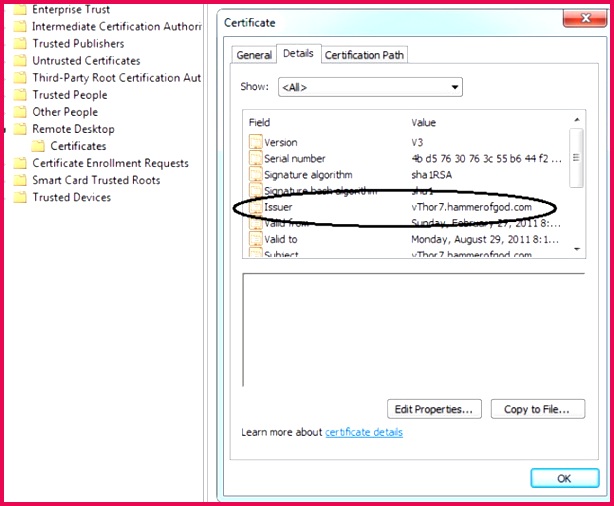
Task: Click the Third-Party Root Certification folder icon
Action: (20, 78)
